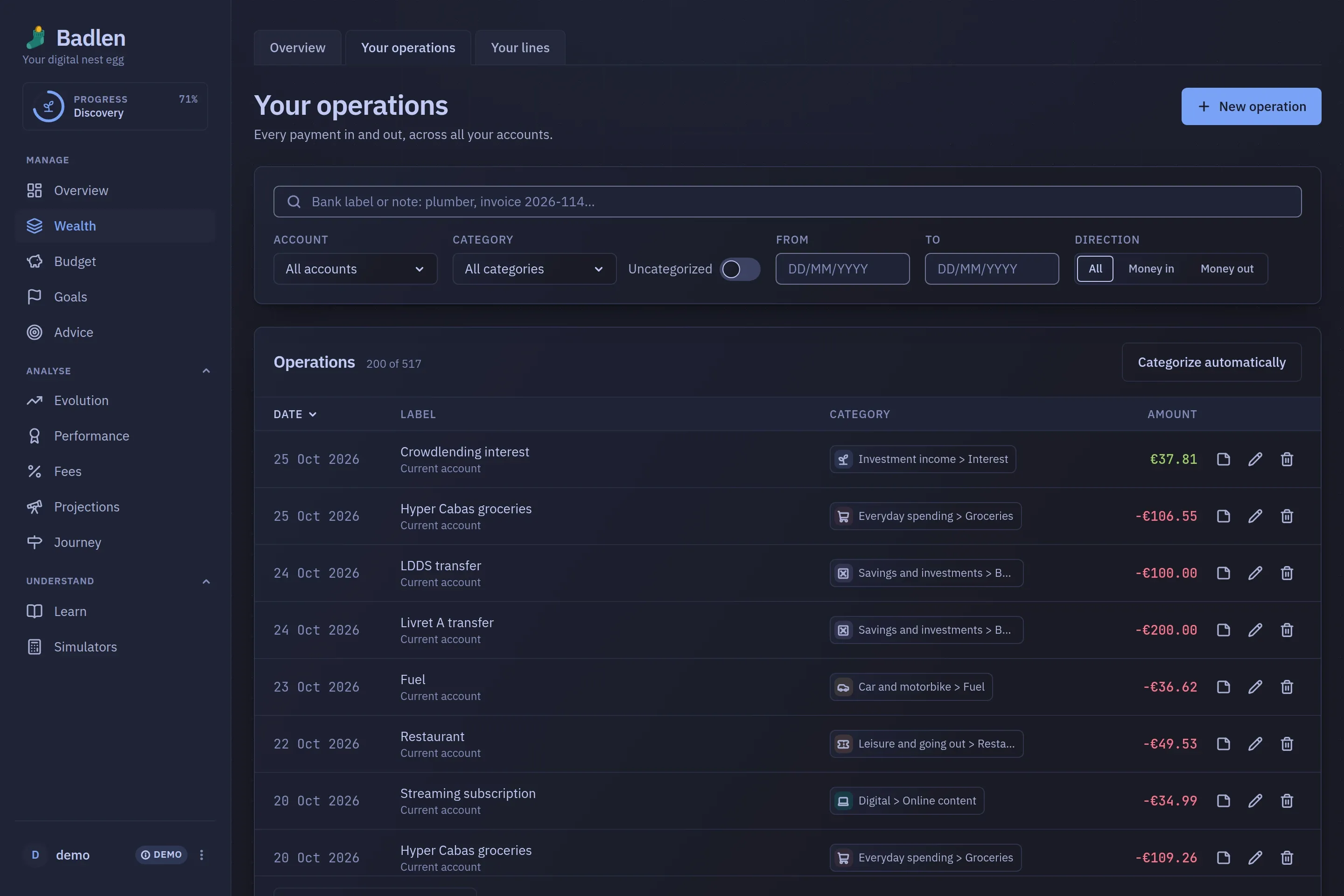Toggle the Uncategorized switch

(x=739, y=269)
